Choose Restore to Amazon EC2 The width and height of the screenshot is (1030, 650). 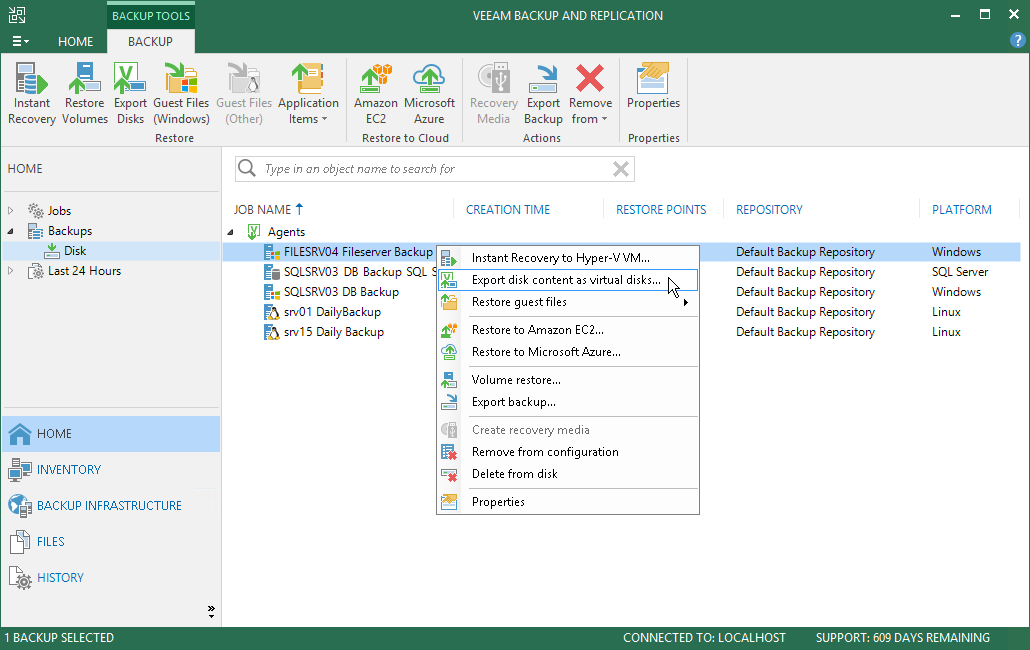tap(568, 330)
